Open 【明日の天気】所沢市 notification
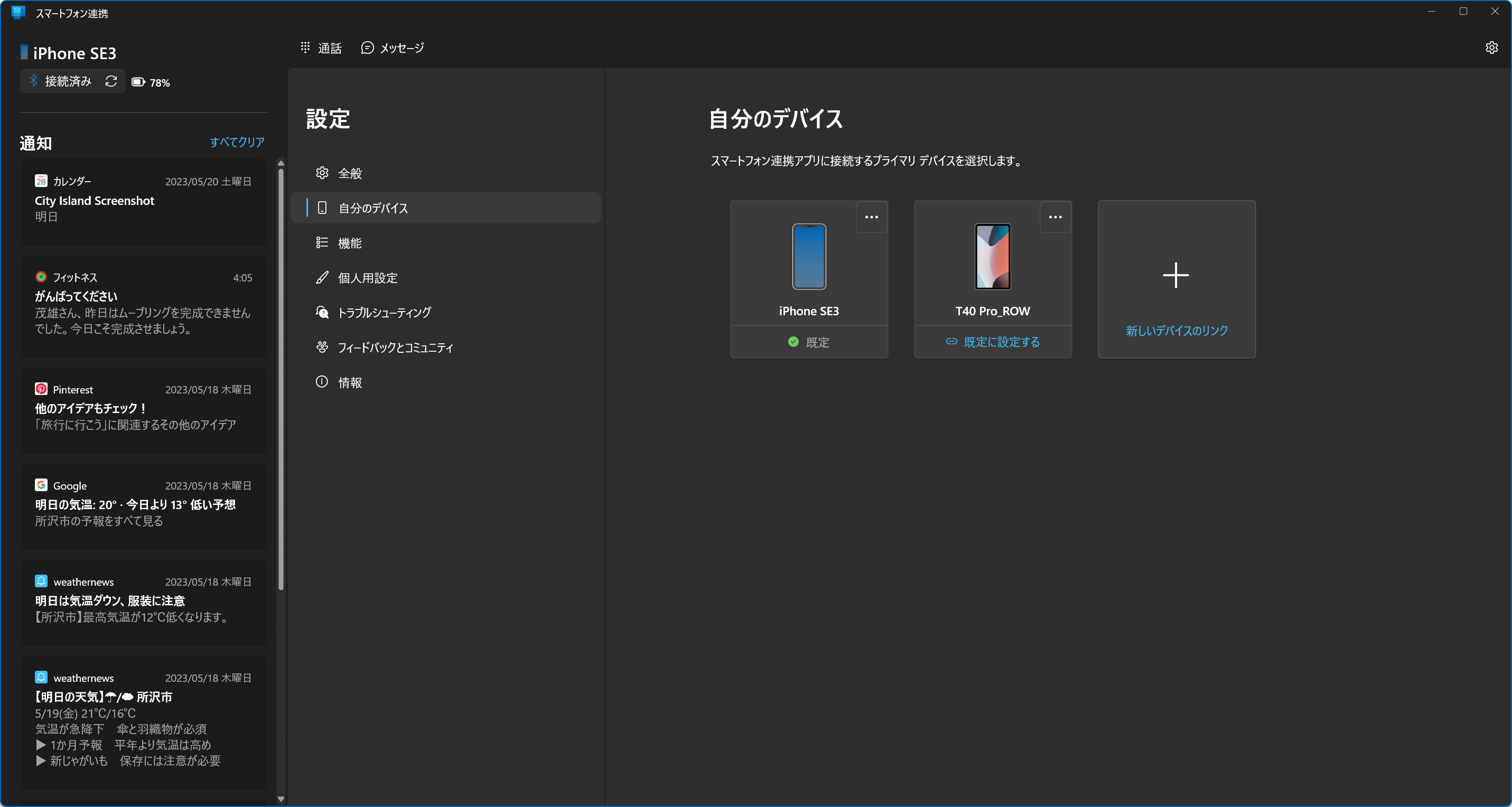Screen dimensions: 1512x807 (x=144, y=722)
